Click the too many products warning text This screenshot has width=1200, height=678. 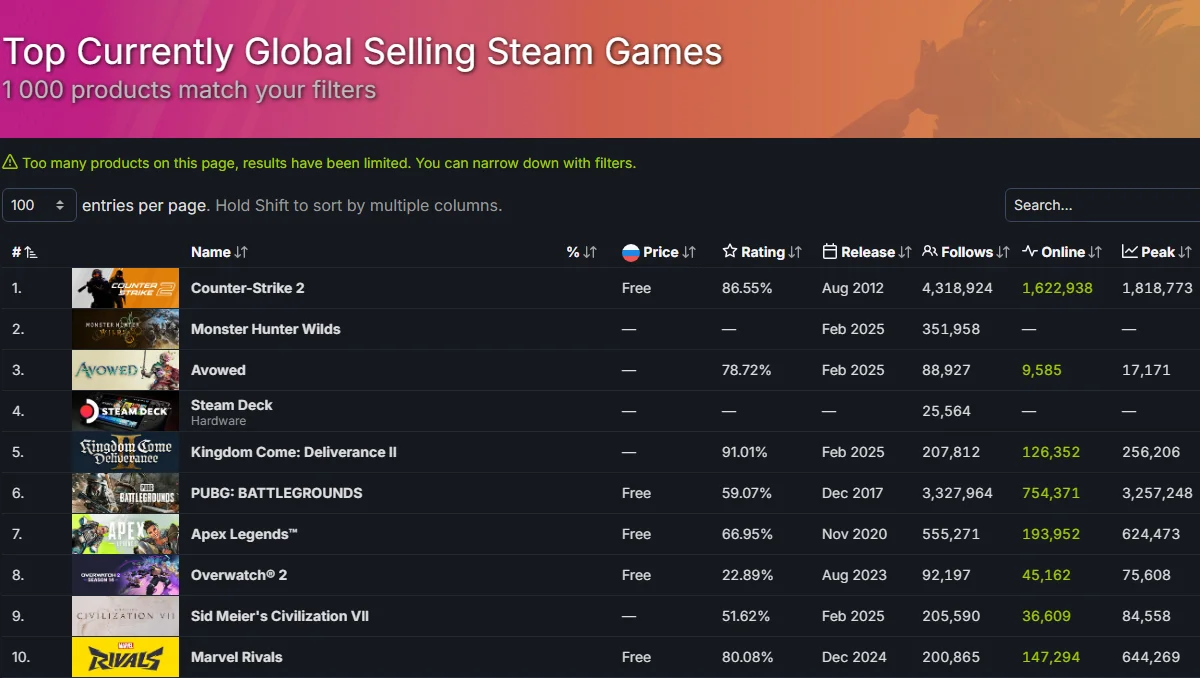(329, 162)
